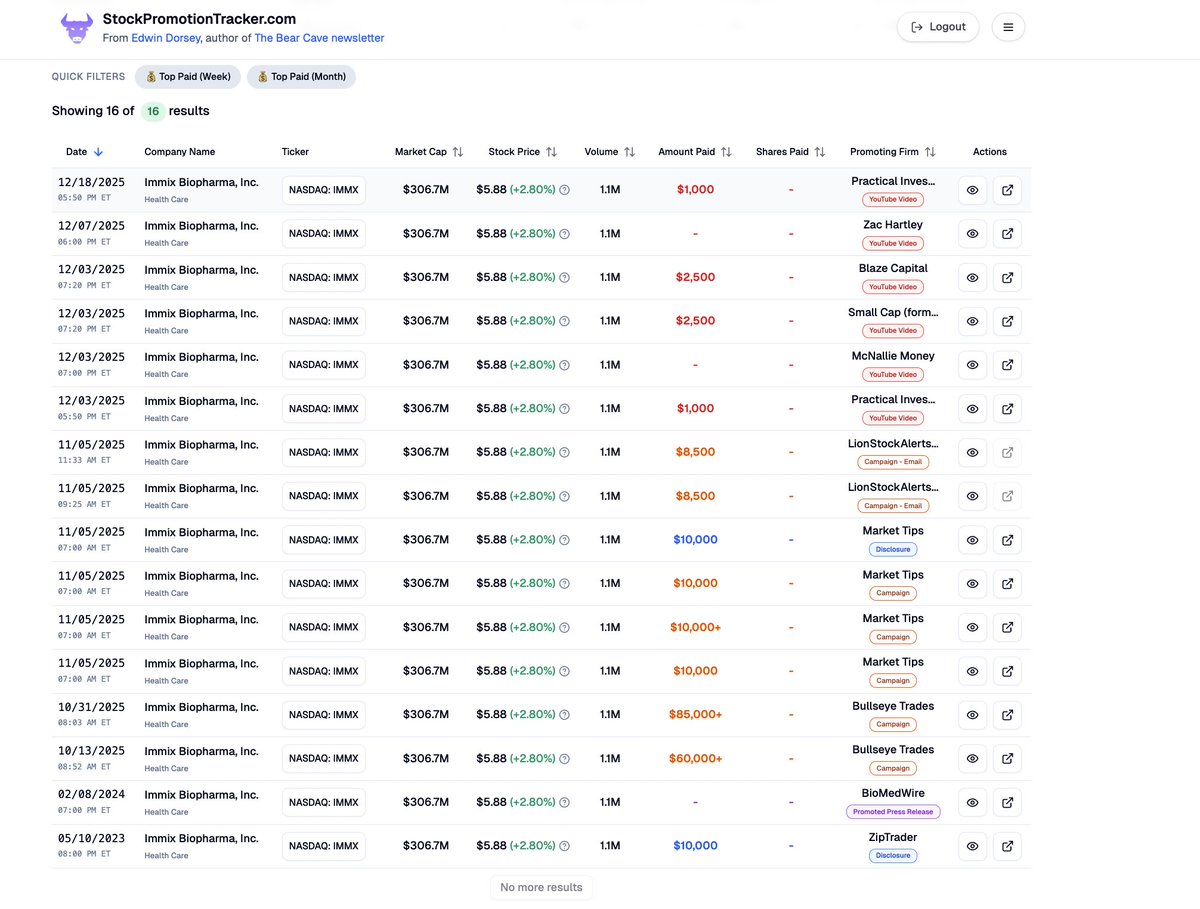Sort table by Amount Paid column
Viewport: 1200px width, 909px height.
coord(695,152)
